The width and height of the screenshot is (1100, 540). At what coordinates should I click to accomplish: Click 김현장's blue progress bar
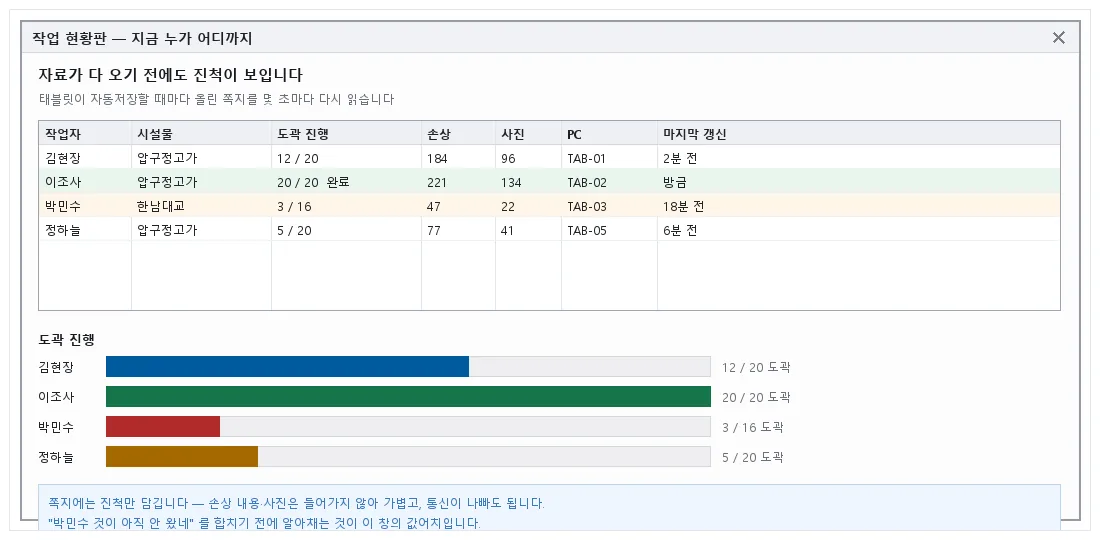tap(287, 367)
